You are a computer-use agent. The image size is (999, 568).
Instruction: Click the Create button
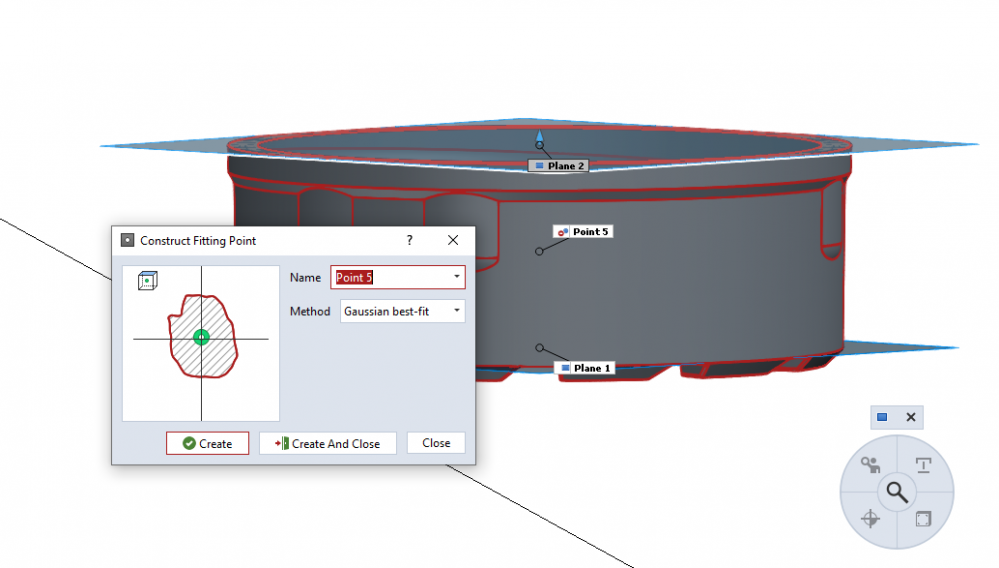pyautogui.click(x=207, y=443)
